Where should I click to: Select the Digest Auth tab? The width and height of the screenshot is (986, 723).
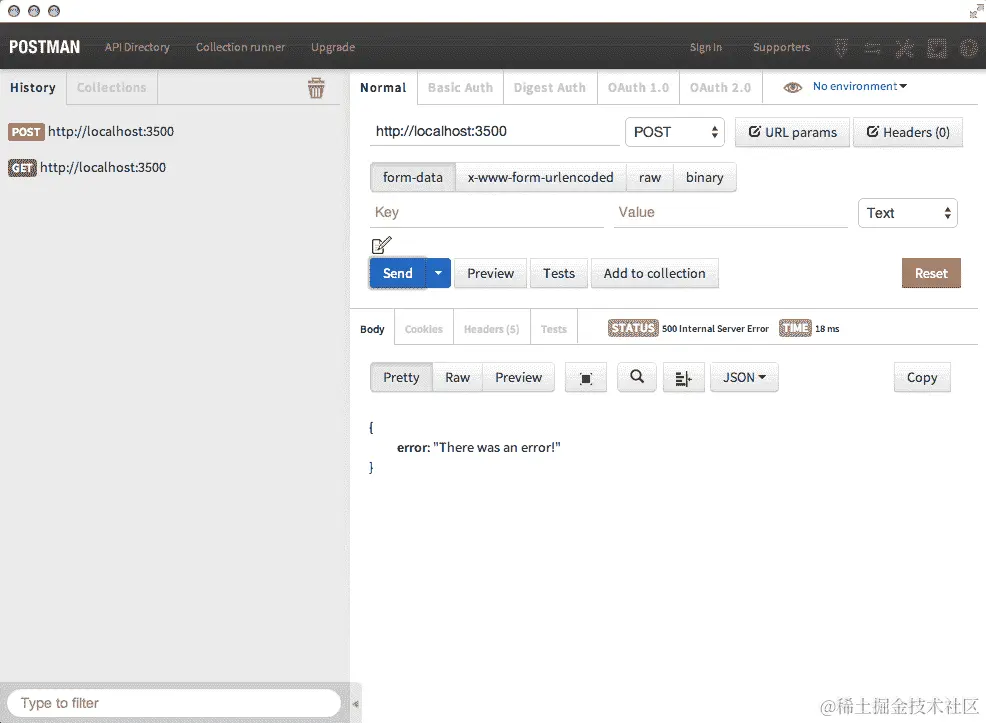tap(550, 87)
